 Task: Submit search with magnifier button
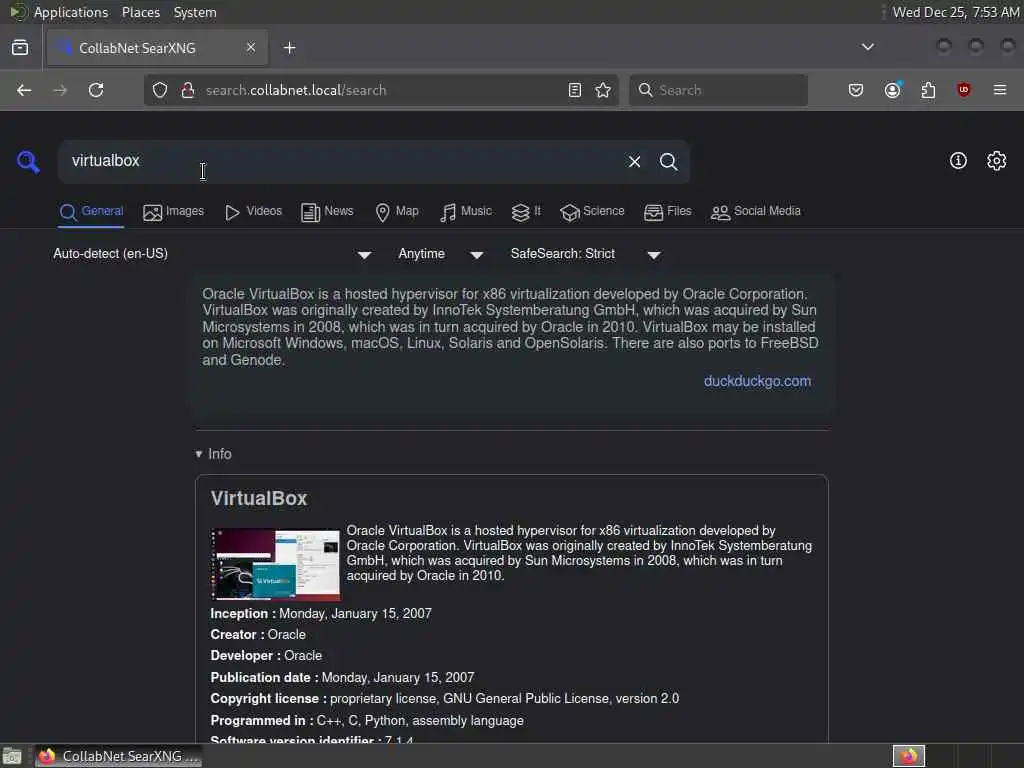(668, 161)
